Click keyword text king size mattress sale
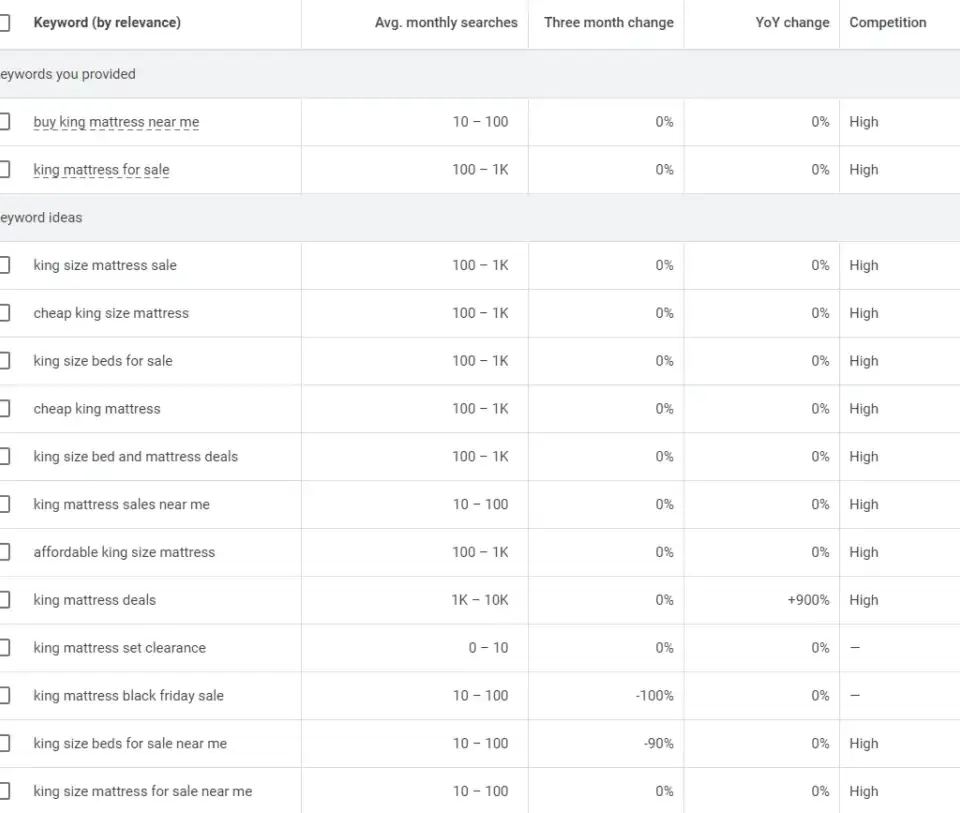The height and width of the screenshot is (813, 960). pyautogui.click(x=105, y=265)
